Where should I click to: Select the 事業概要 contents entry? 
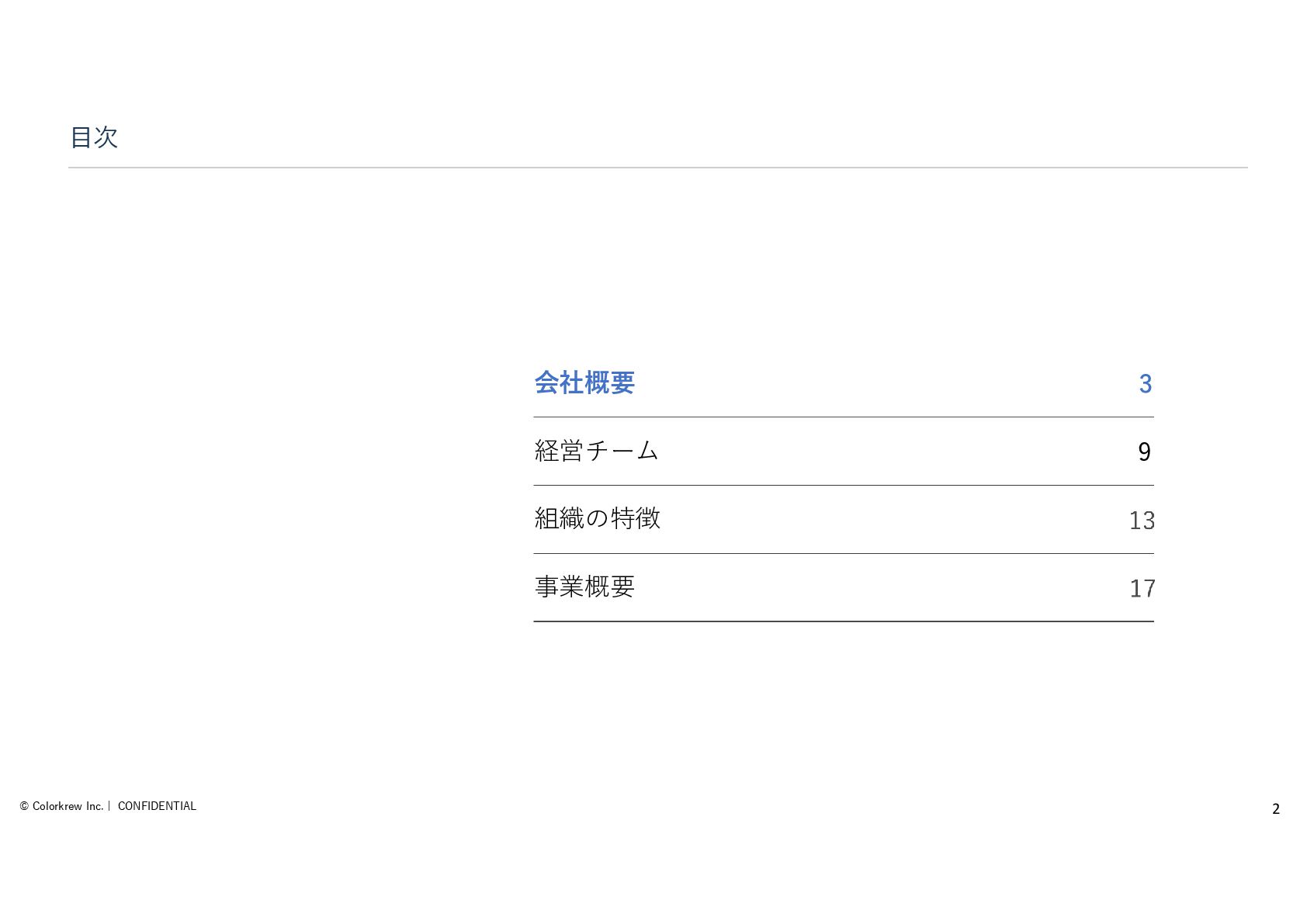click(584, 587)
